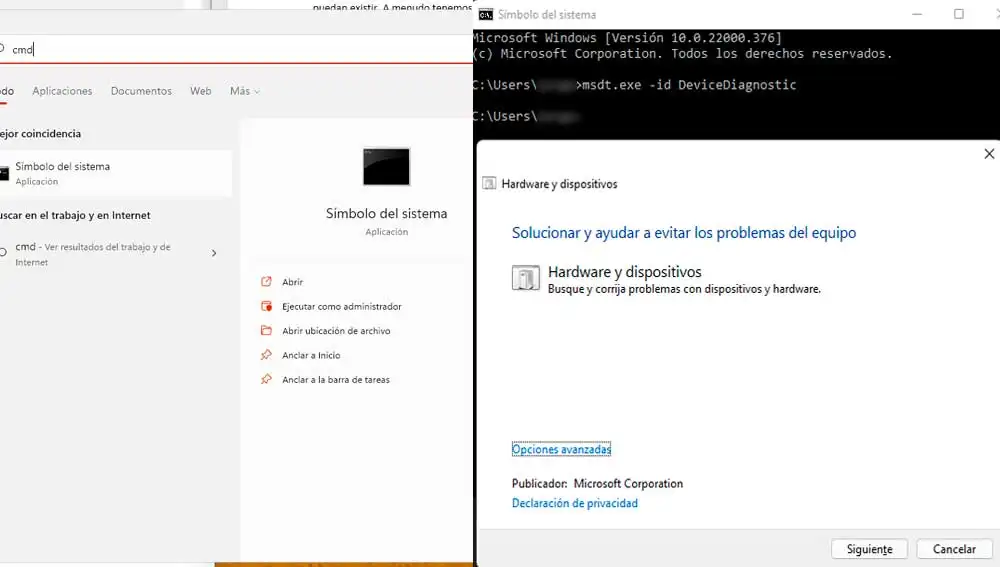Close the Hardware y dispositivos troubleshooter dialog
1000x567 pixels.
[989, 154]
